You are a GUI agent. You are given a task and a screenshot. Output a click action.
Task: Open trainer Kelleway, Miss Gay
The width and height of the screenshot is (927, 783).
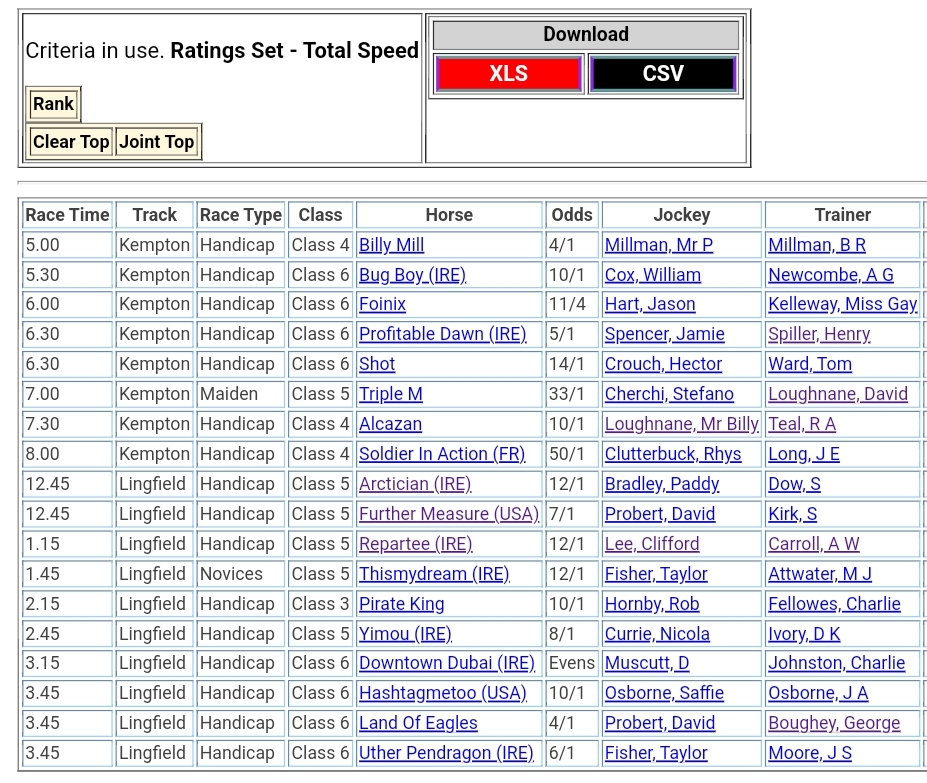pos(842,304)
